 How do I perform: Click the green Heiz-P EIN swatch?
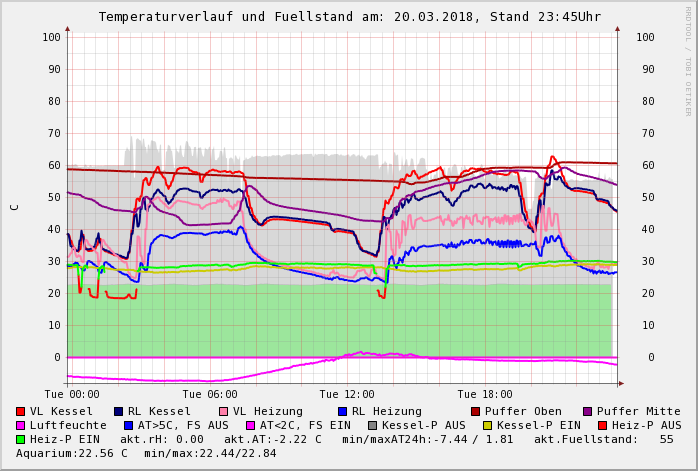point(21,439)
